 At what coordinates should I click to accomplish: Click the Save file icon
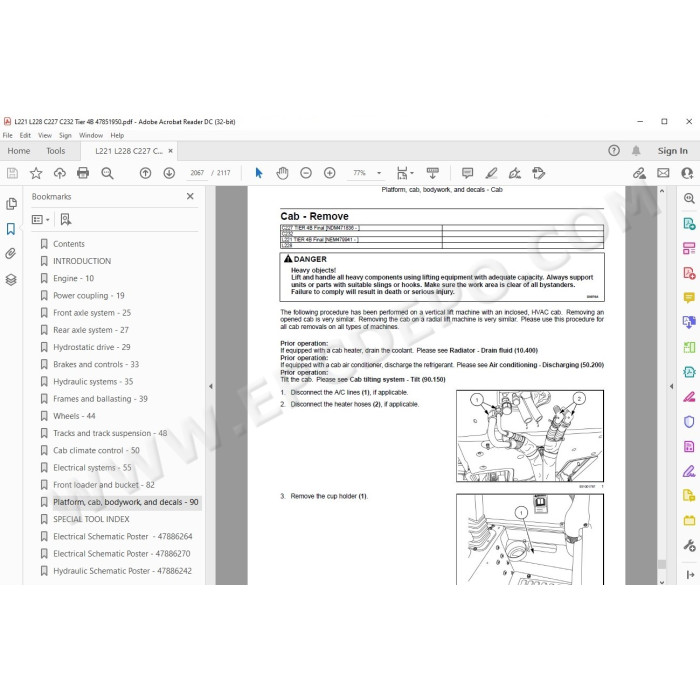12,173
